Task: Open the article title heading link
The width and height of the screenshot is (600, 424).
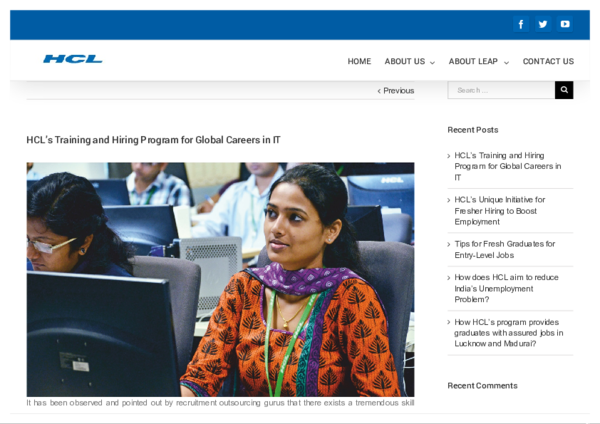Action: 153,140
